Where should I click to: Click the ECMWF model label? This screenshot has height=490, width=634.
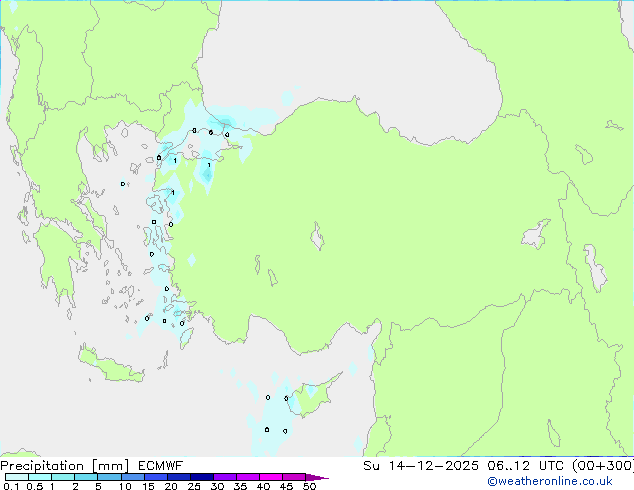coord(161,466)
